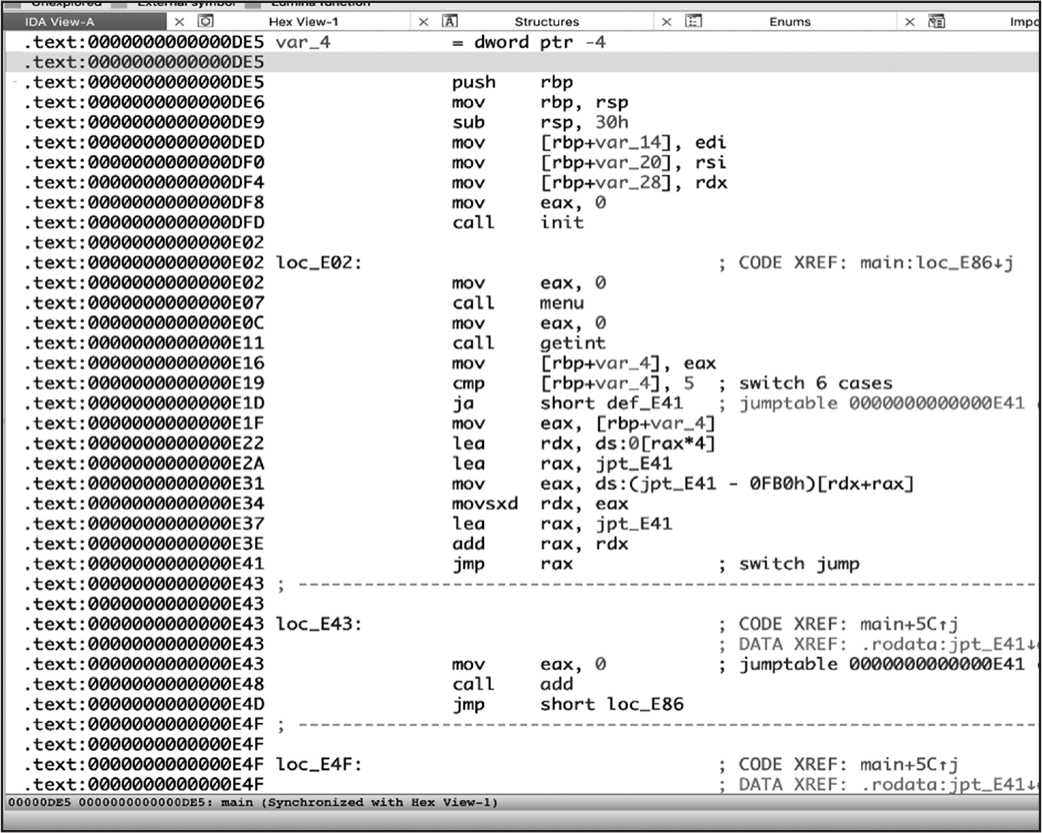Activate the IDA View-A tab
Image resolution: width=1042 pixels, height=833 pixels.
click(x=62, y=21)
